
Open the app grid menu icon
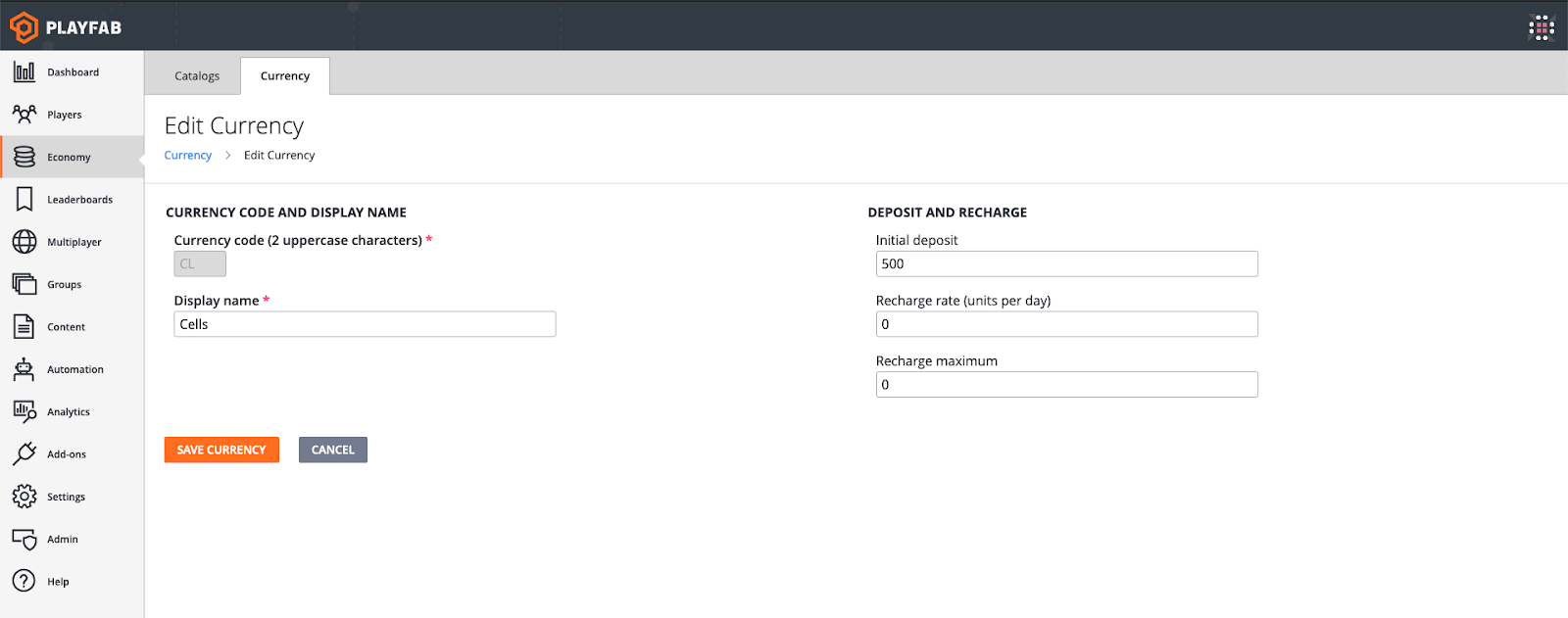click(1542, 27)
